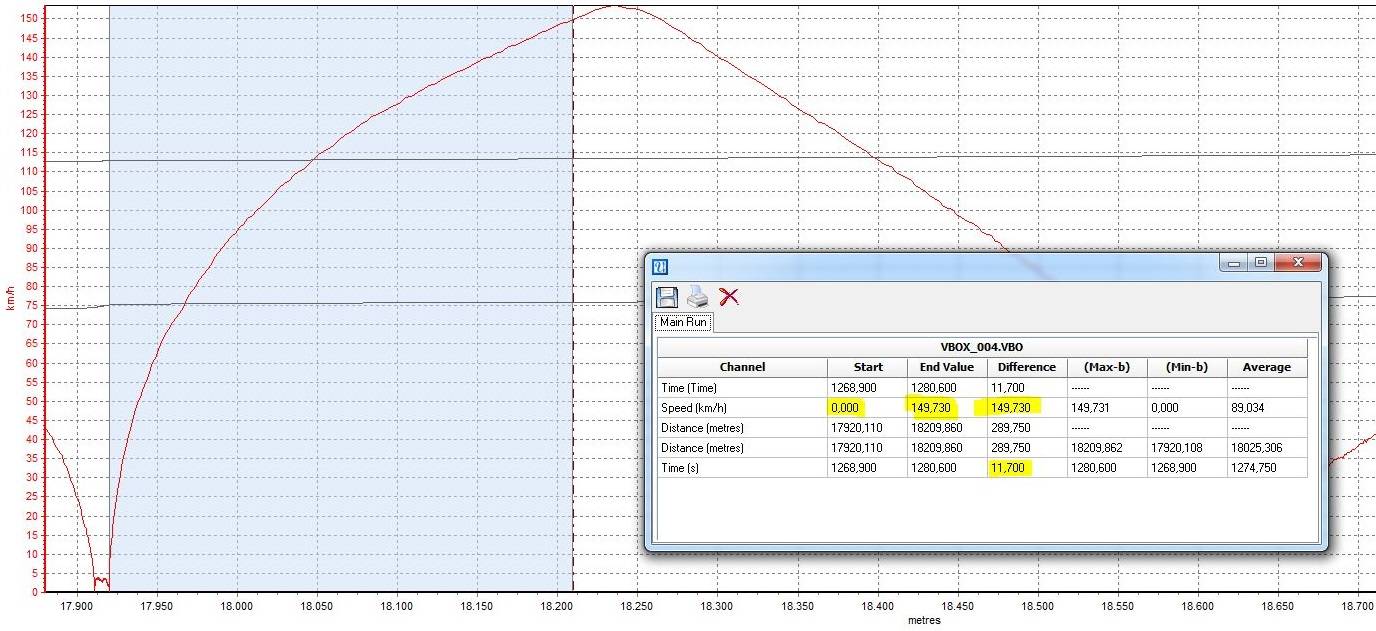Viewport: 1376px width, 631px height.
Task: Click the Channel column header
Action: point(742,367)
